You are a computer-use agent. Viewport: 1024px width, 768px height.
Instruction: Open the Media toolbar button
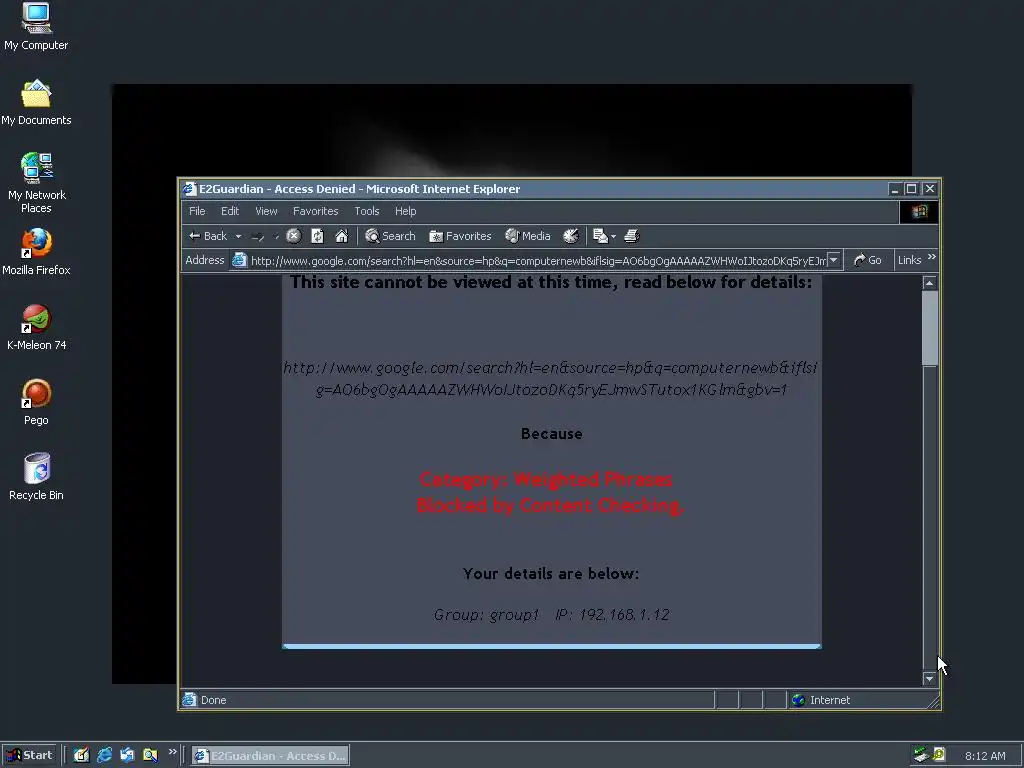coord(528,236)
